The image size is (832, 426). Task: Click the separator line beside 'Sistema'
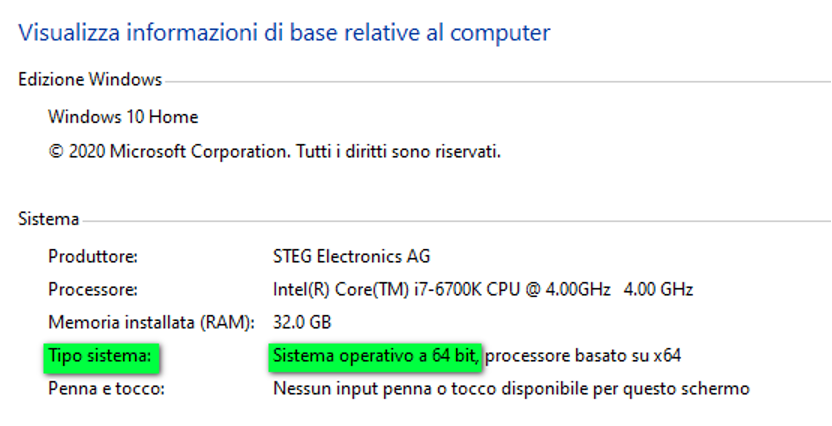coord(450,220)
